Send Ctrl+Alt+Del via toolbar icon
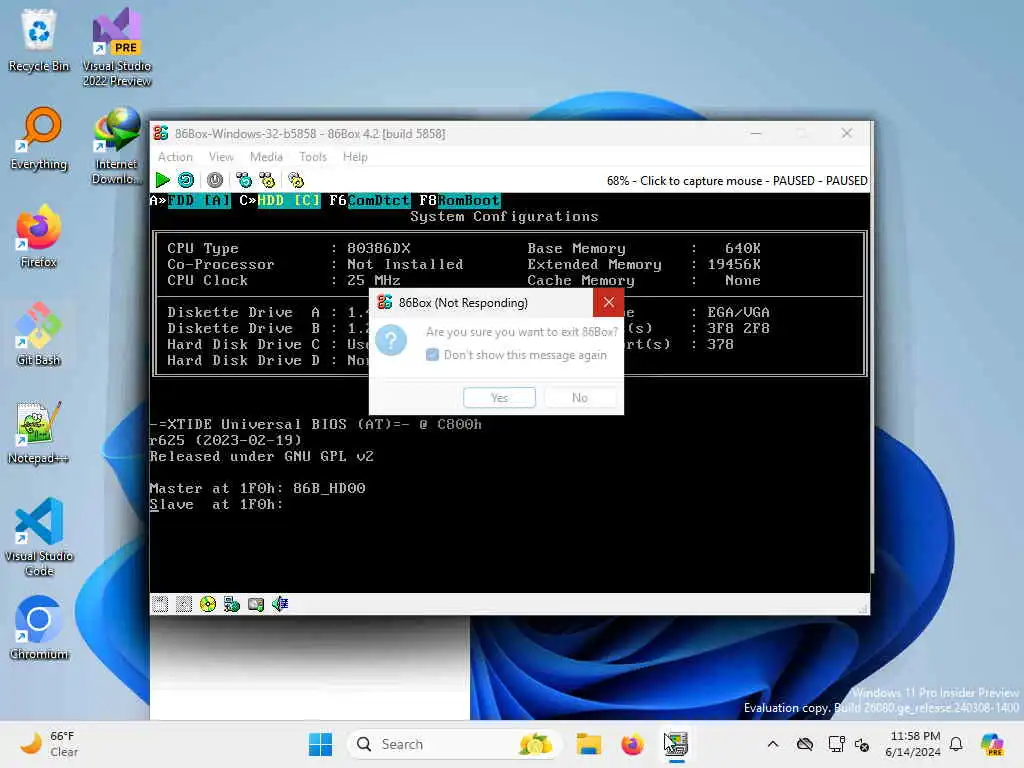The width and height of the screenshot is (1024, 768). (x=244, y=180)
